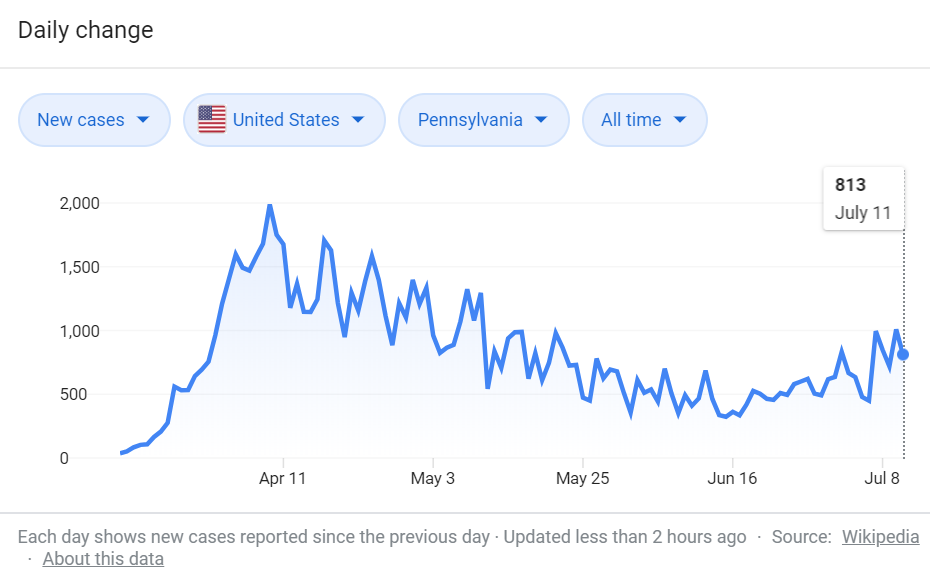
Task: Click the arrow next to Pennsylvania
Action: click(x=540, y=120)
